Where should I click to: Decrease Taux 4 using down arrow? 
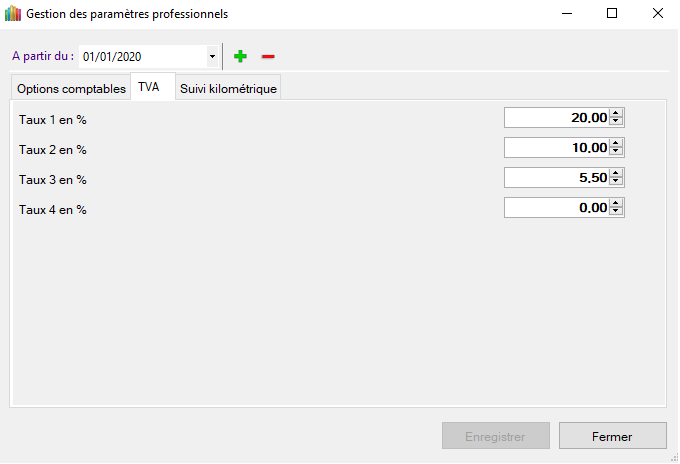[x=616, y=212]
